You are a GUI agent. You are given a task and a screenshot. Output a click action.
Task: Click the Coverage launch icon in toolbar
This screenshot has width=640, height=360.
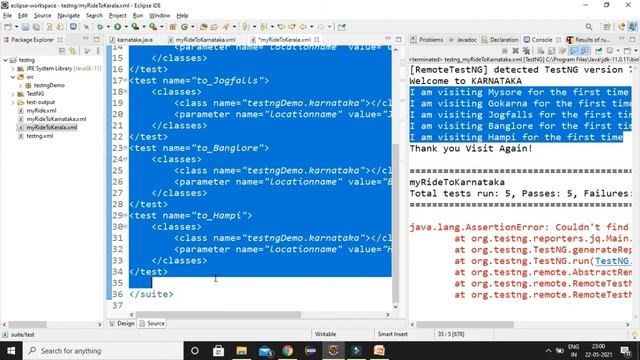click(135, 27)
